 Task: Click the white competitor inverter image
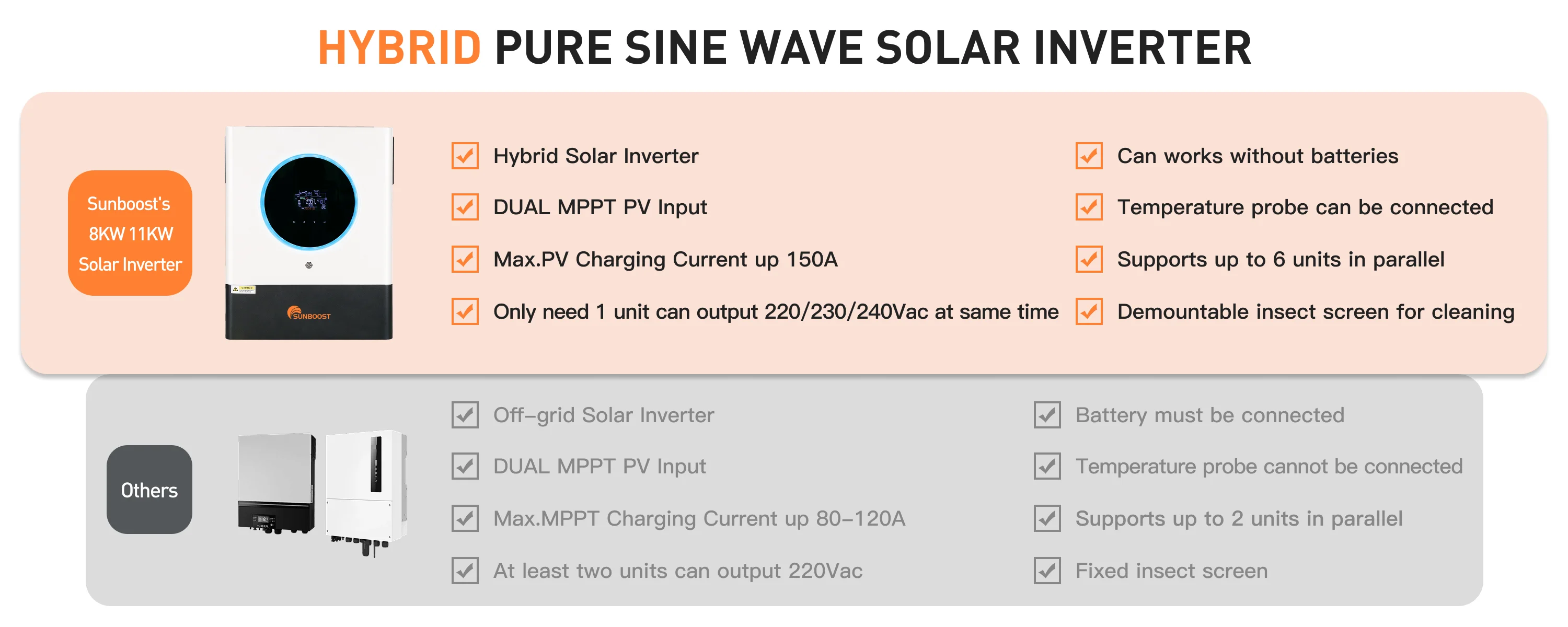[x=366, y=487]
